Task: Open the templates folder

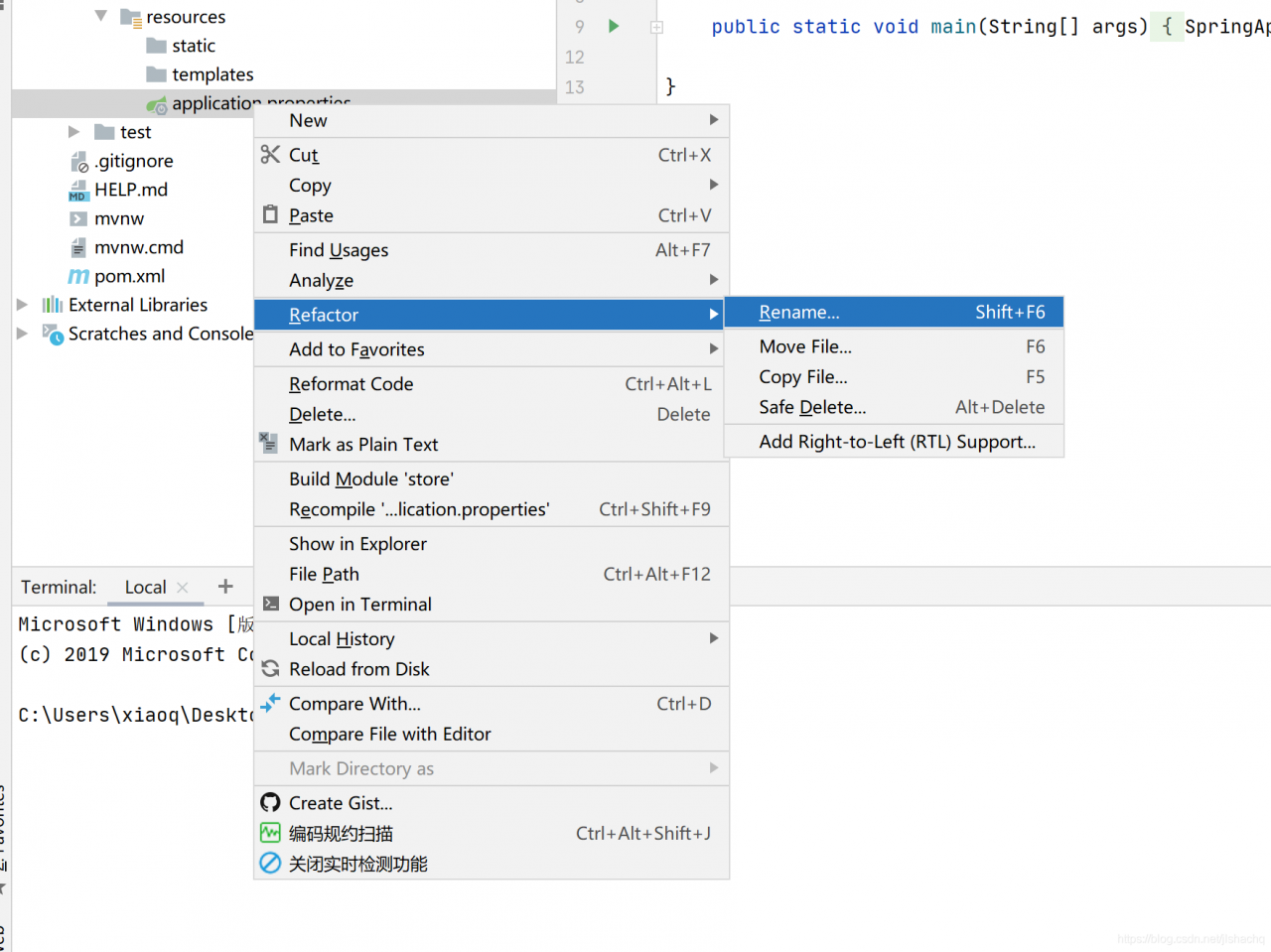Action: [212, 74]
